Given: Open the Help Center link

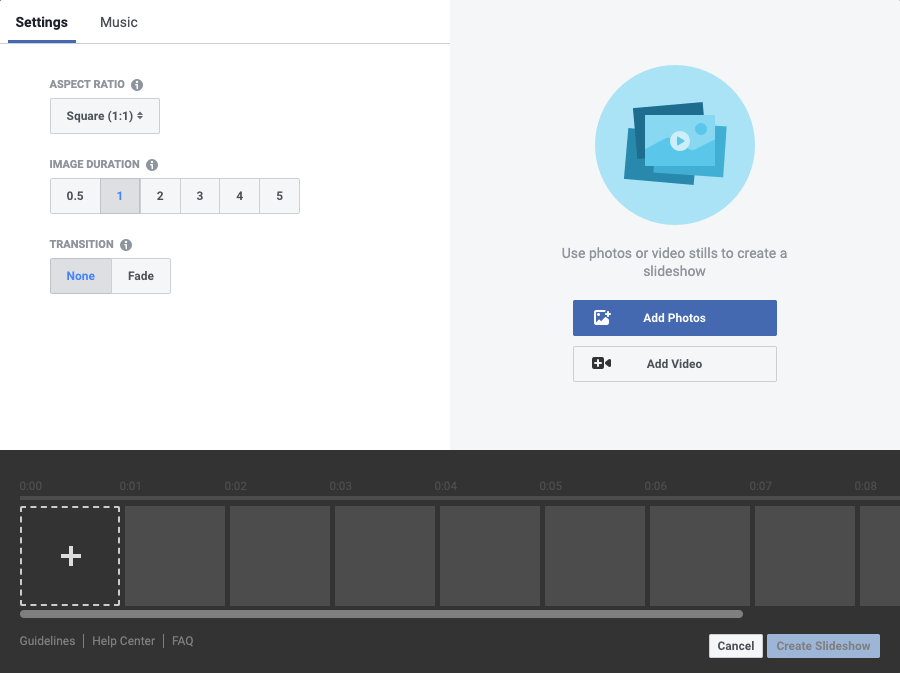Looking at the screenshot, I should point(123,641).
